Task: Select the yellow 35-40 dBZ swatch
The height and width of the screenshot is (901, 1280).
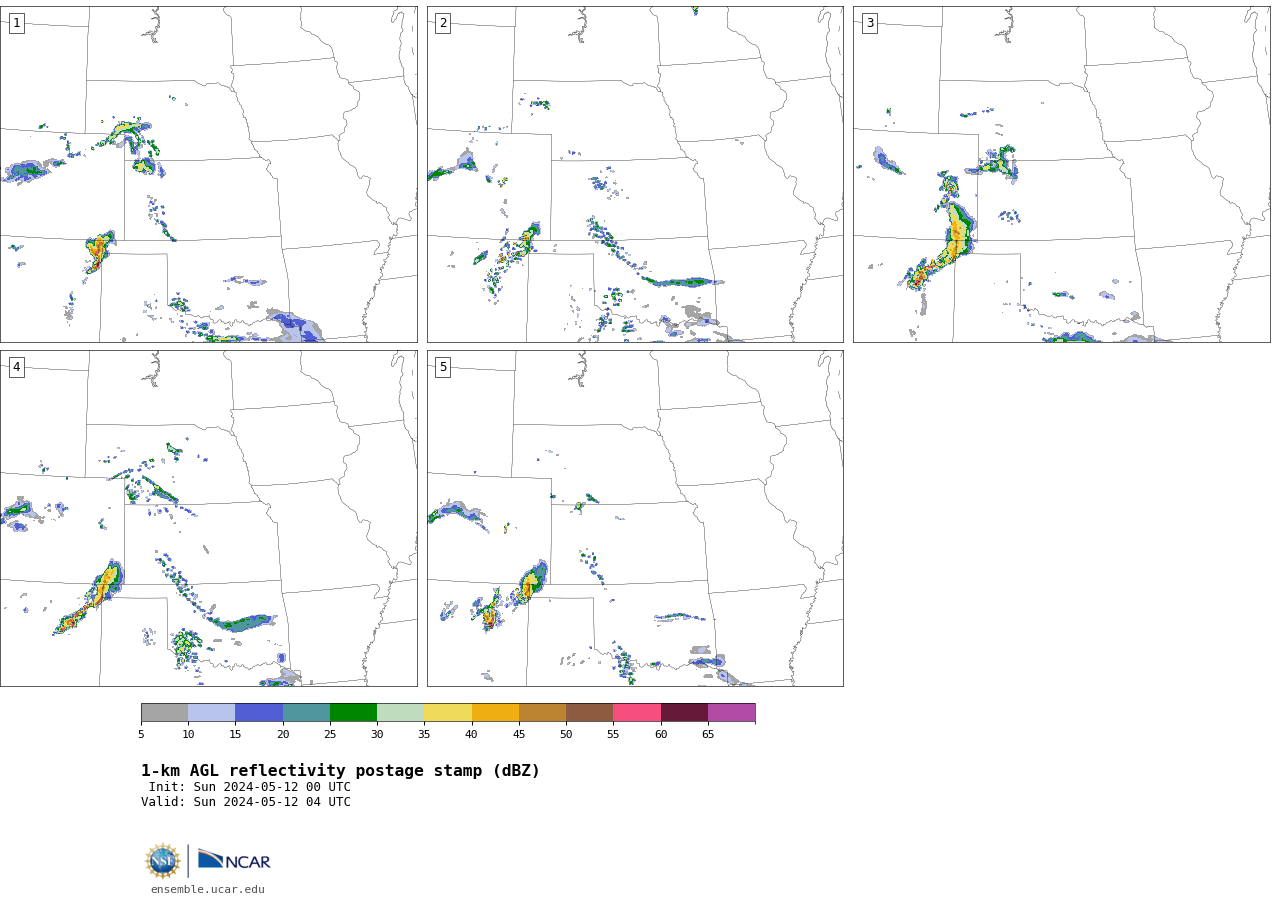Action: point(448,713)
